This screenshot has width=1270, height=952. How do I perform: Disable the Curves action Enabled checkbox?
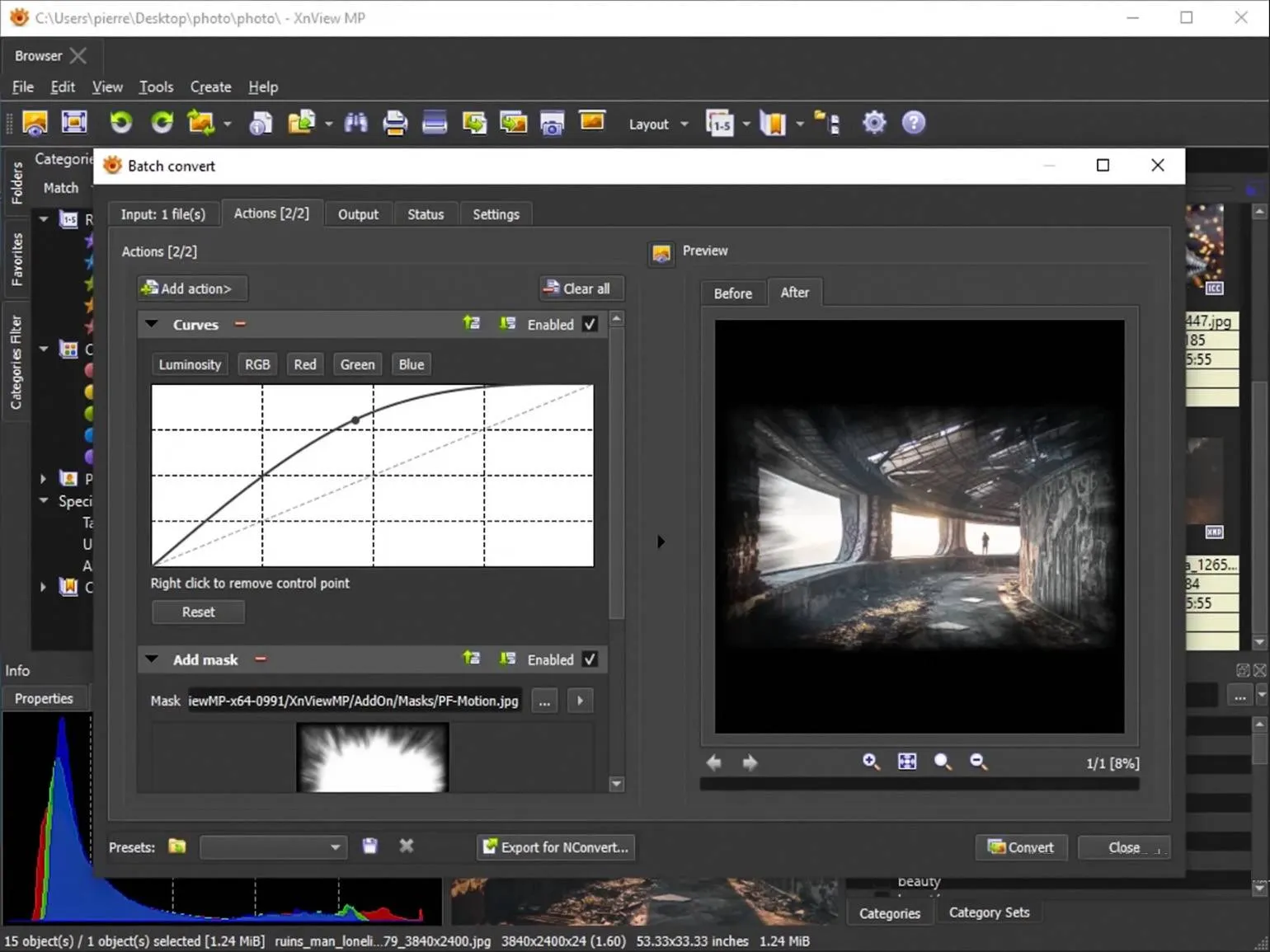[x=590, y=324]
